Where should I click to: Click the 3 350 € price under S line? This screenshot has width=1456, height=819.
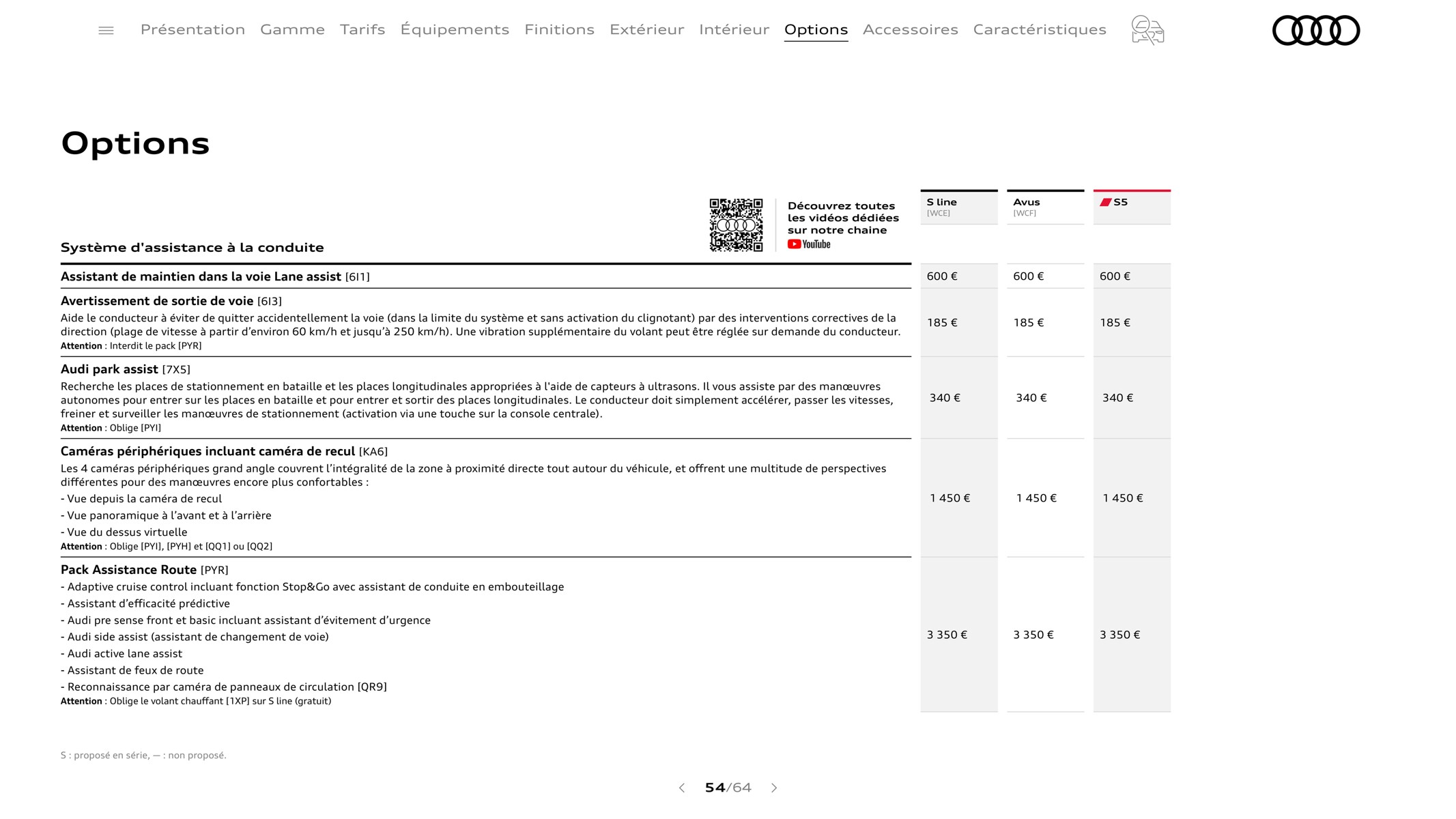[947, 635]
